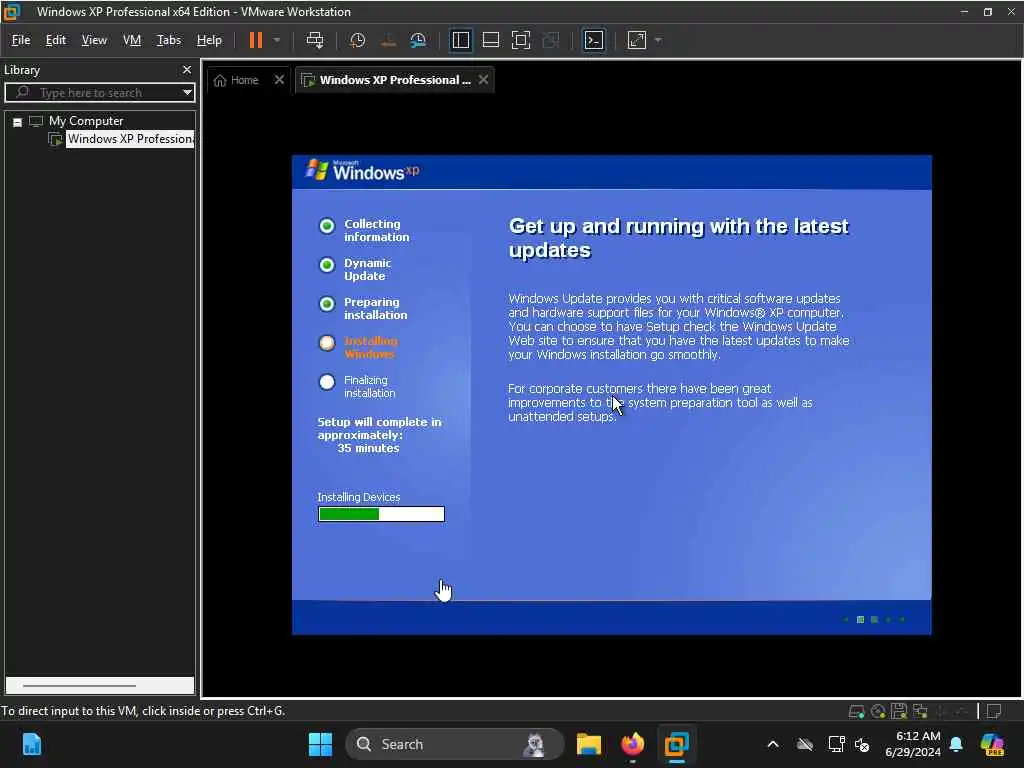Click the OneDrive cloud tray icon
Screen dimensions: 1024x768
point(805,744)
